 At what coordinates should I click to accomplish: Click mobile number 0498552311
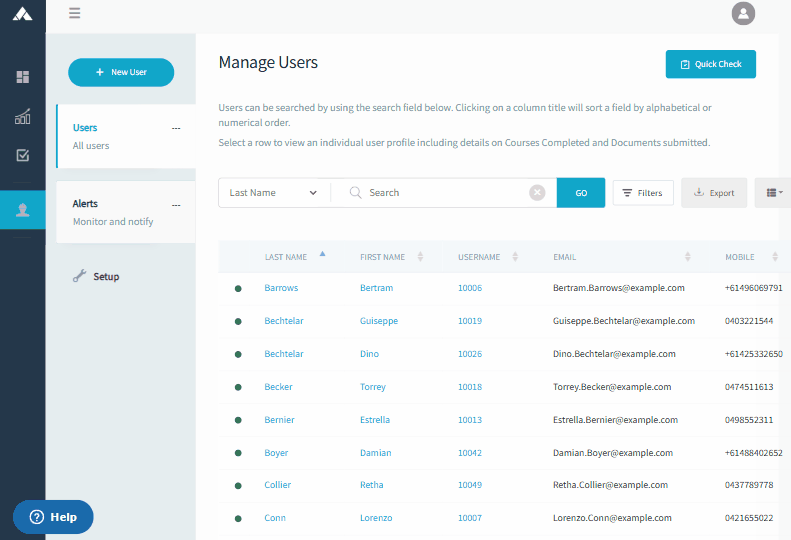coord(749,419)
